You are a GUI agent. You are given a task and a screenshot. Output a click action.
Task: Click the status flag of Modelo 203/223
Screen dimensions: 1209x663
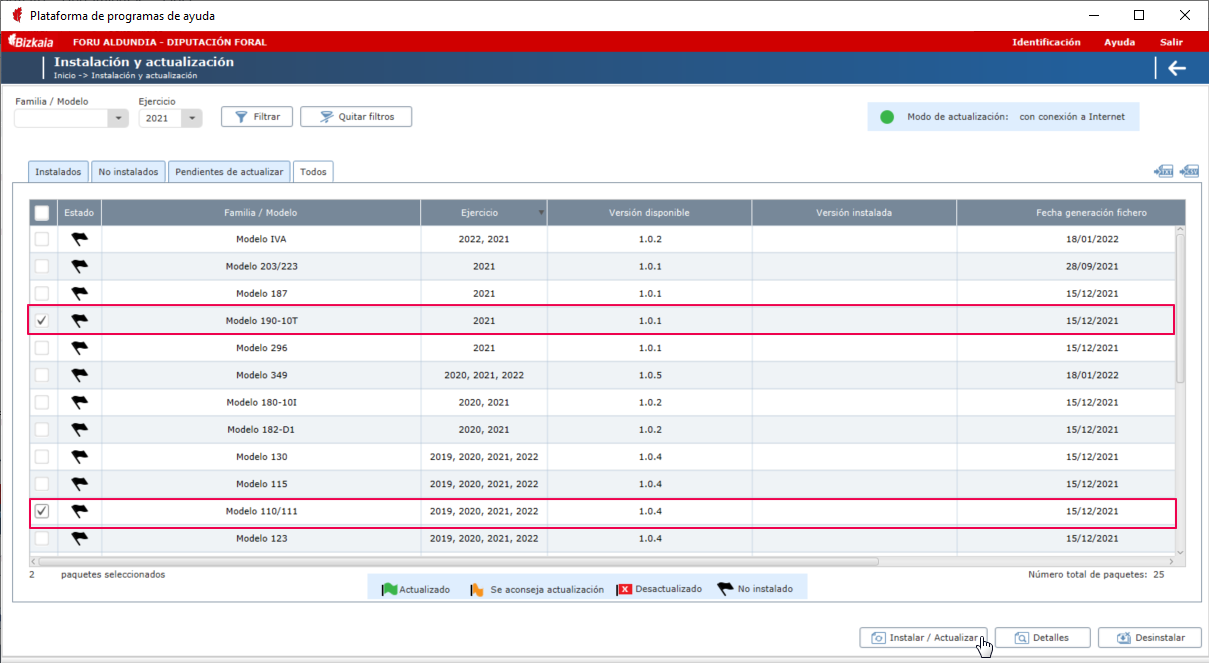pos(80,266)
